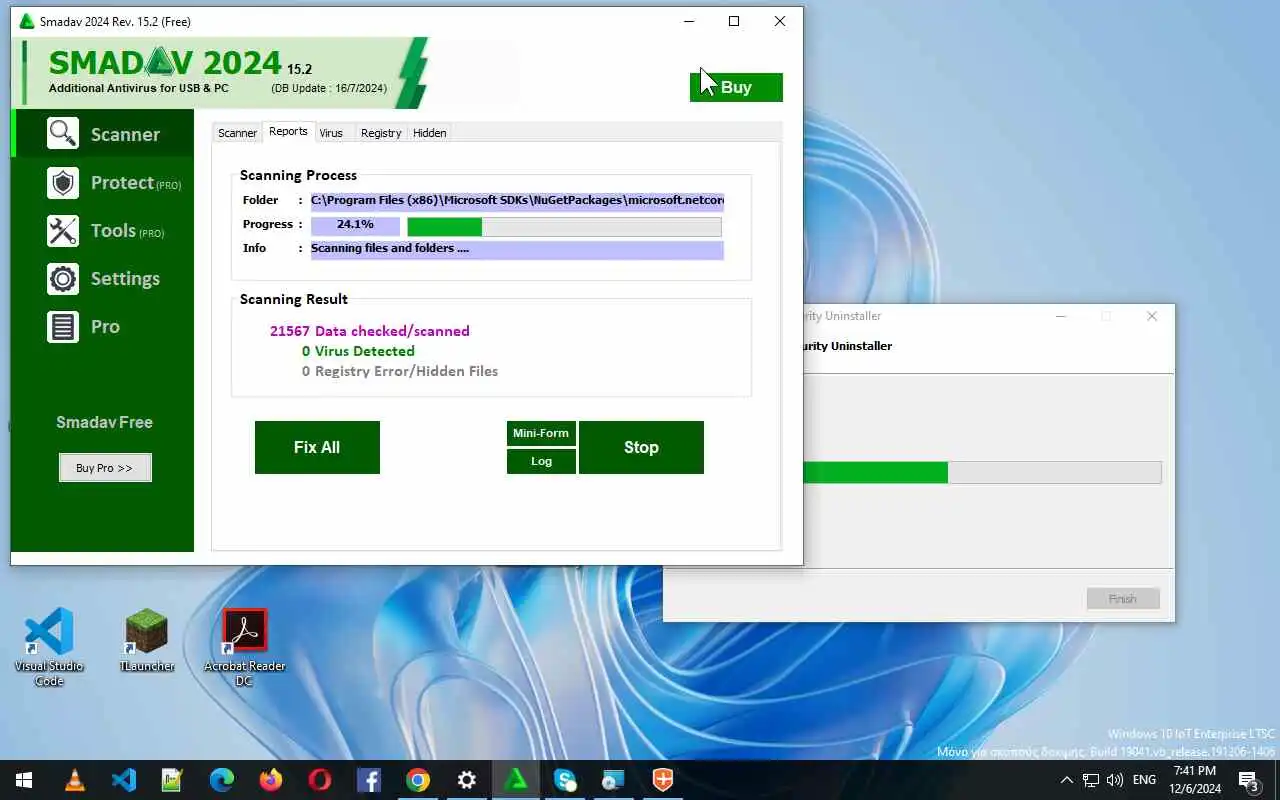1280x800 pixels.
Task: Close the Uninstaller window
Action: point(1152,316)
